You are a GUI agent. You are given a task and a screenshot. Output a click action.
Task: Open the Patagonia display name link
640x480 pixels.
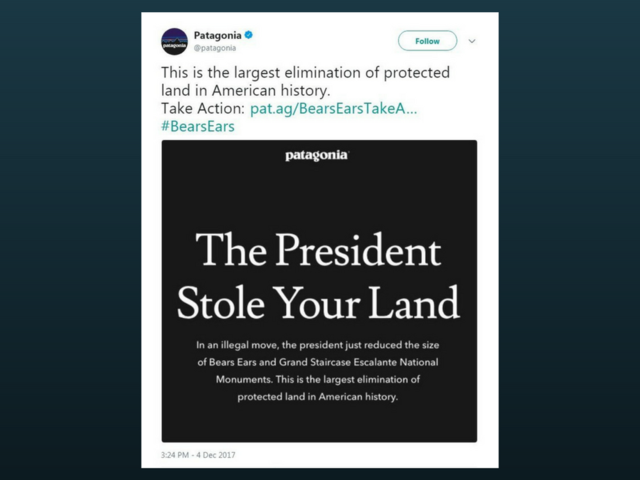[x=217, y=35]
